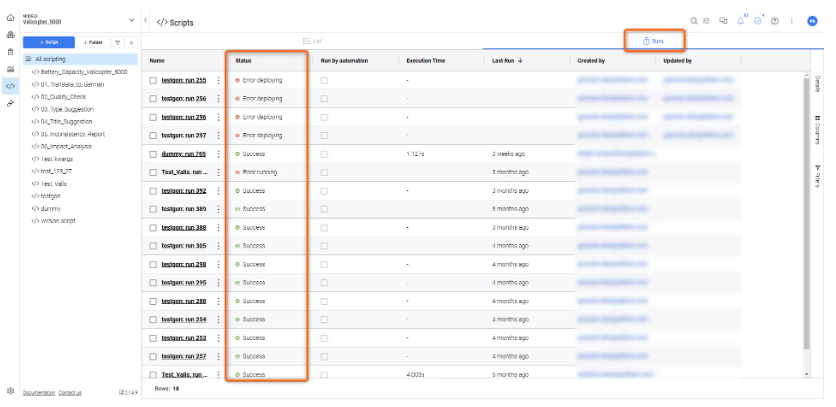The image size is (836, 407).
Task: Switch to the Runs tab
Action: point(654,41)
